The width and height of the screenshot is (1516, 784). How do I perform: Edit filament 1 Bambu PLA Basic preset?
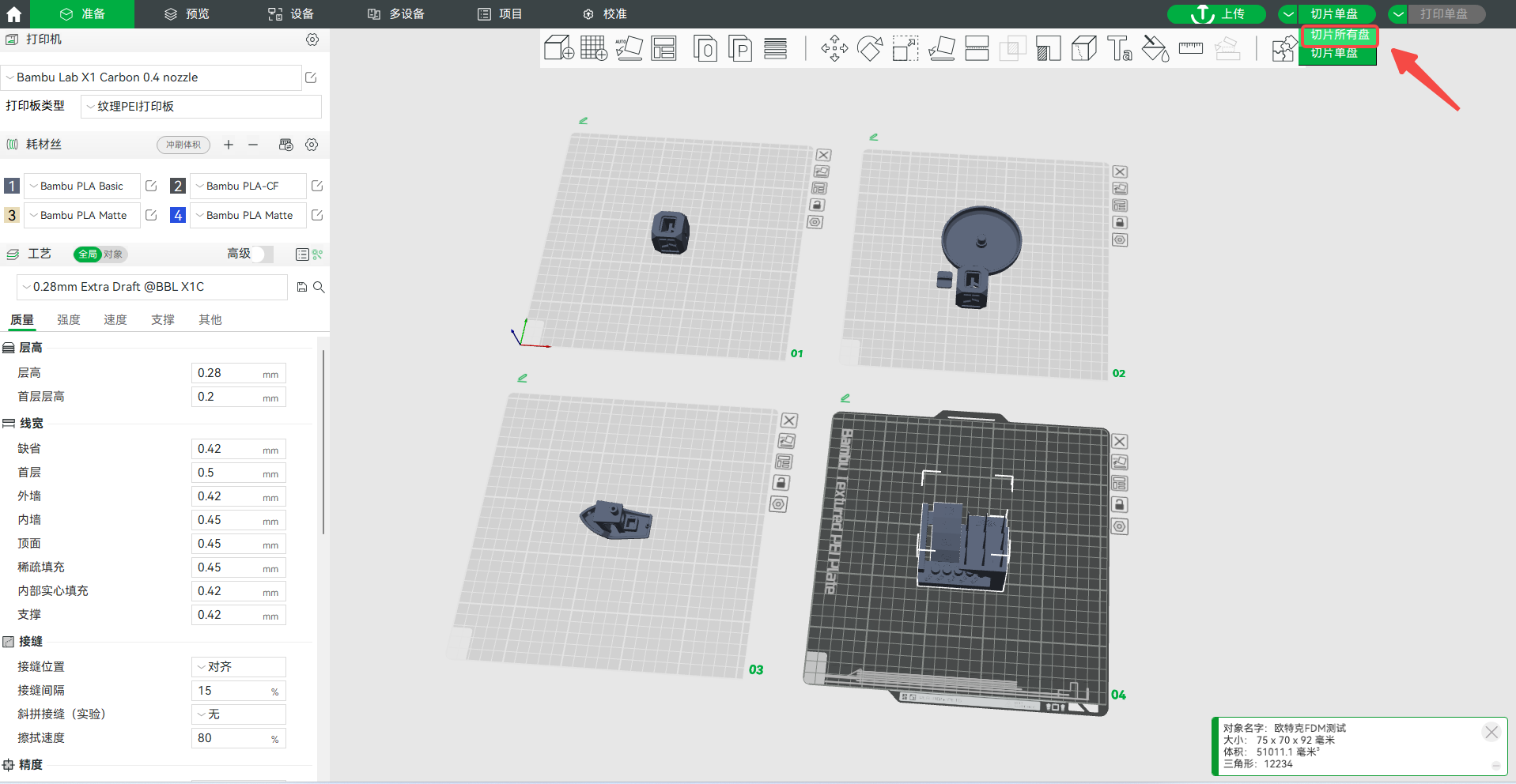click(151, 186)
